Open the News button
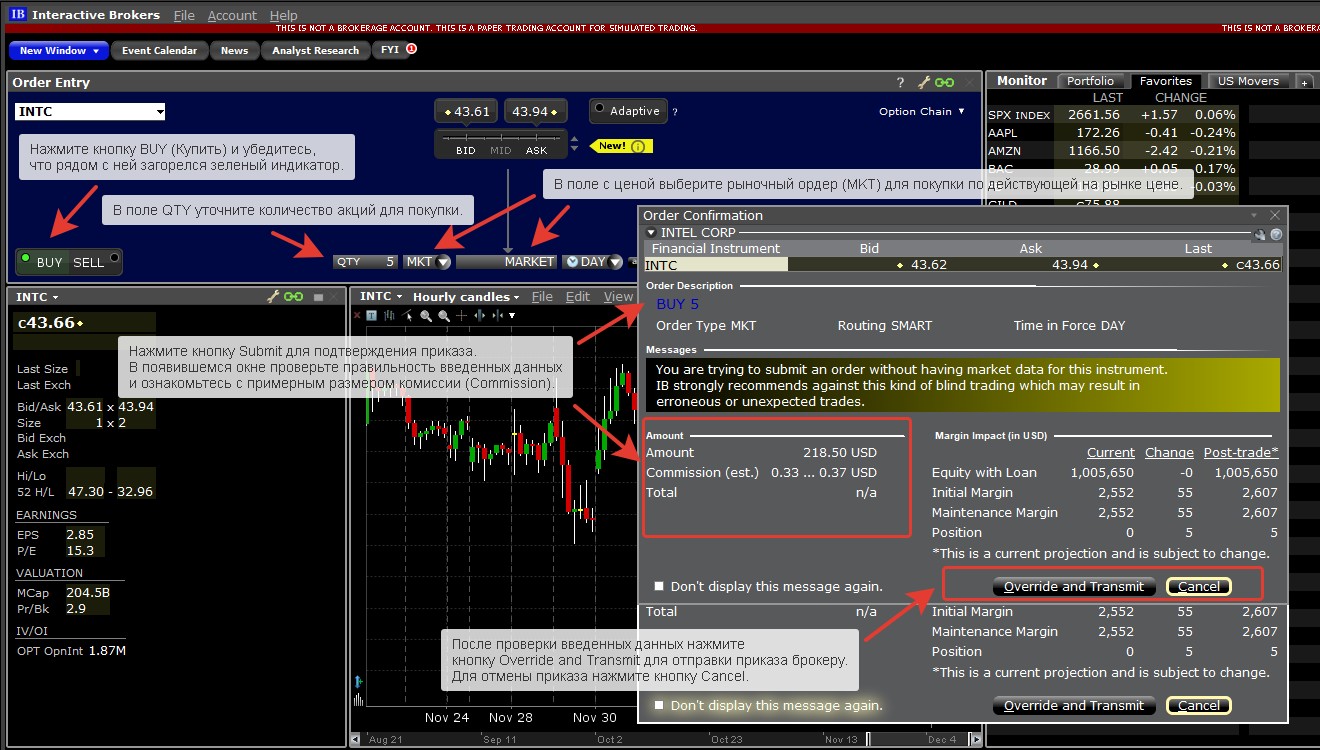 pos(235,50)
